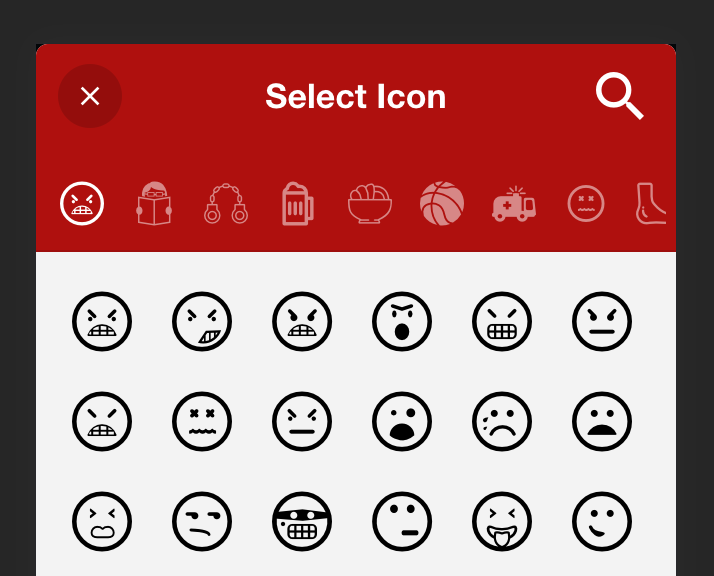Pick the masked bandit face icon

click(x=302, y=521)
